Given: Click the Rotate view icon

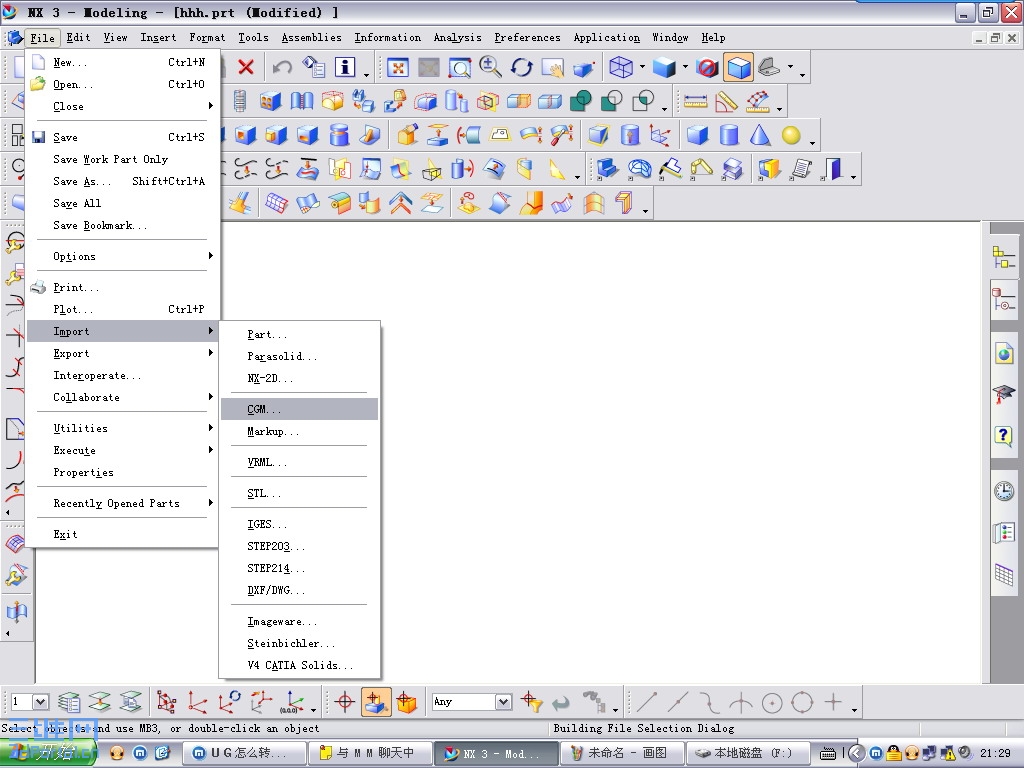Looking at the screenshot, I should 522,67.
